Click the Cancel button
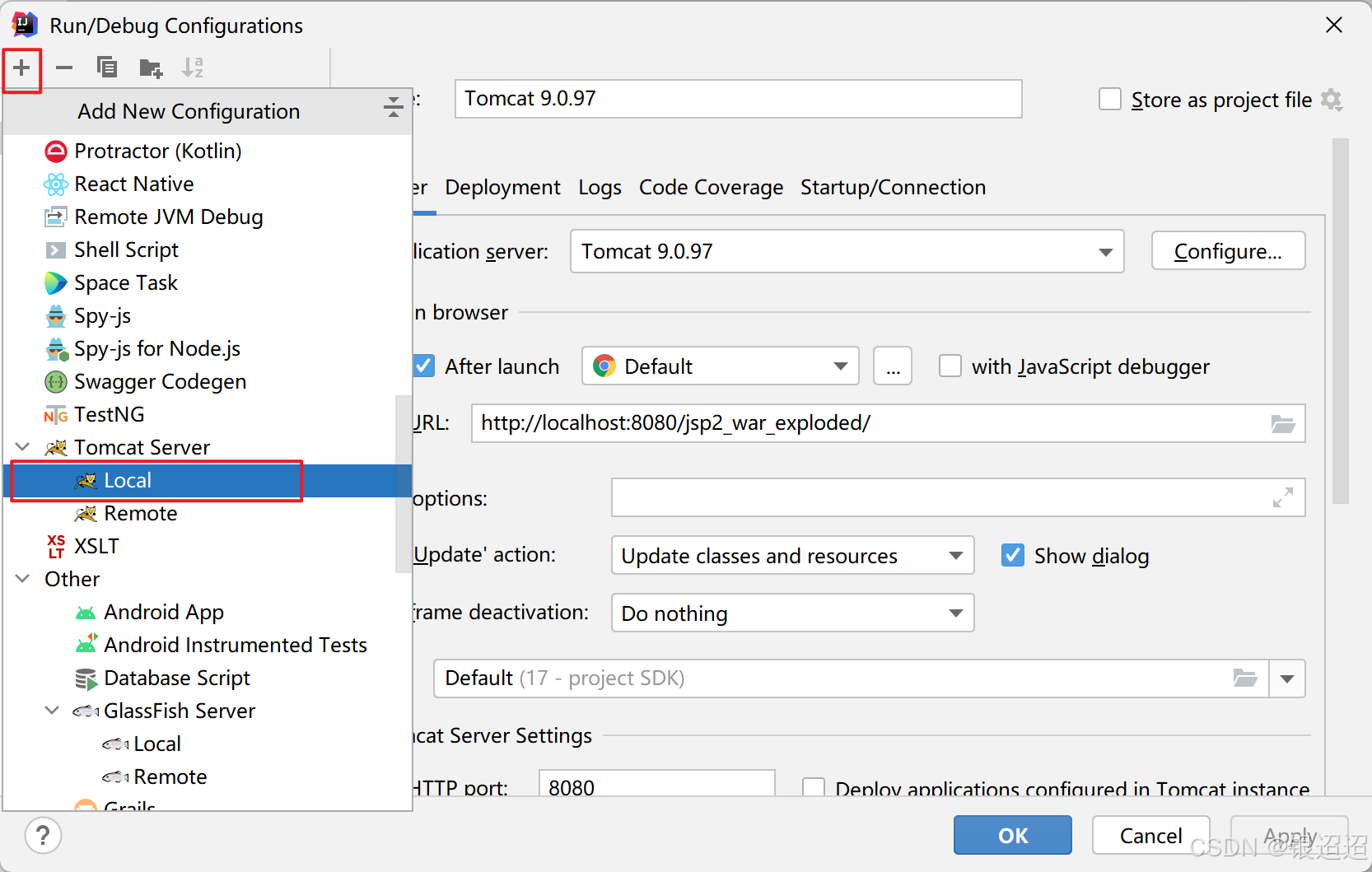The image size is (1372, 872). click(1150, 835)
